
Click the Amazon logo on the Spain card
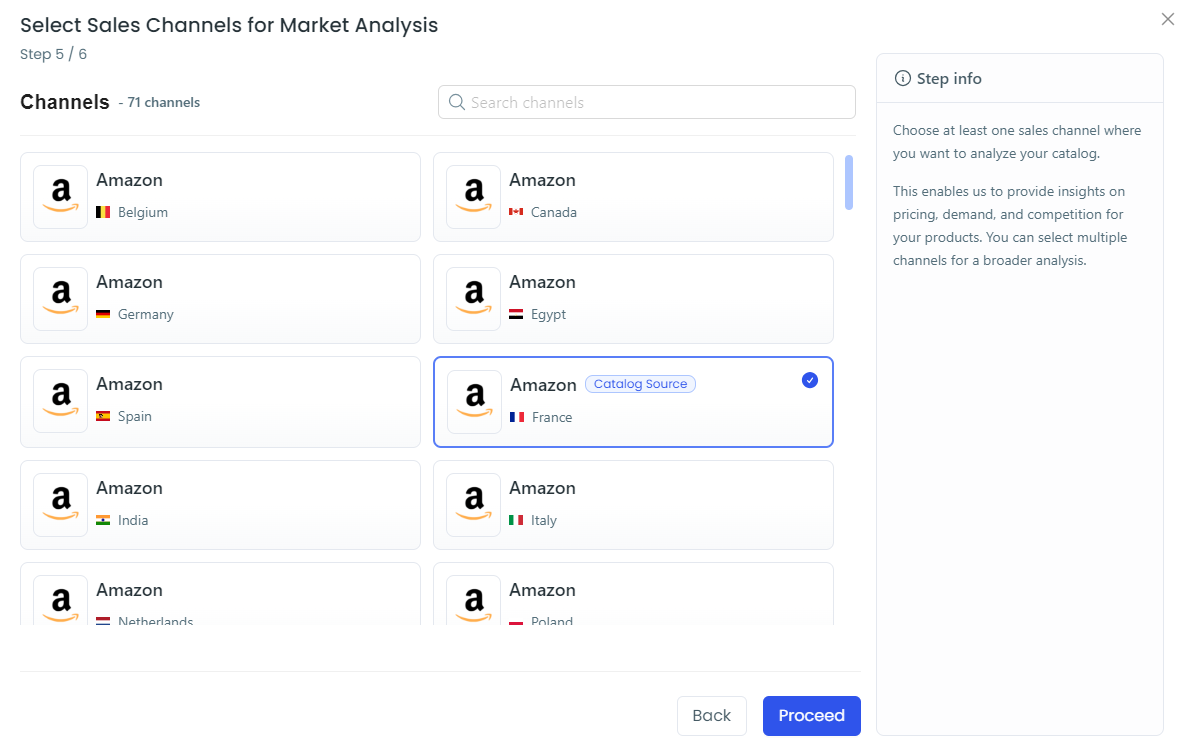coord(61,401)
